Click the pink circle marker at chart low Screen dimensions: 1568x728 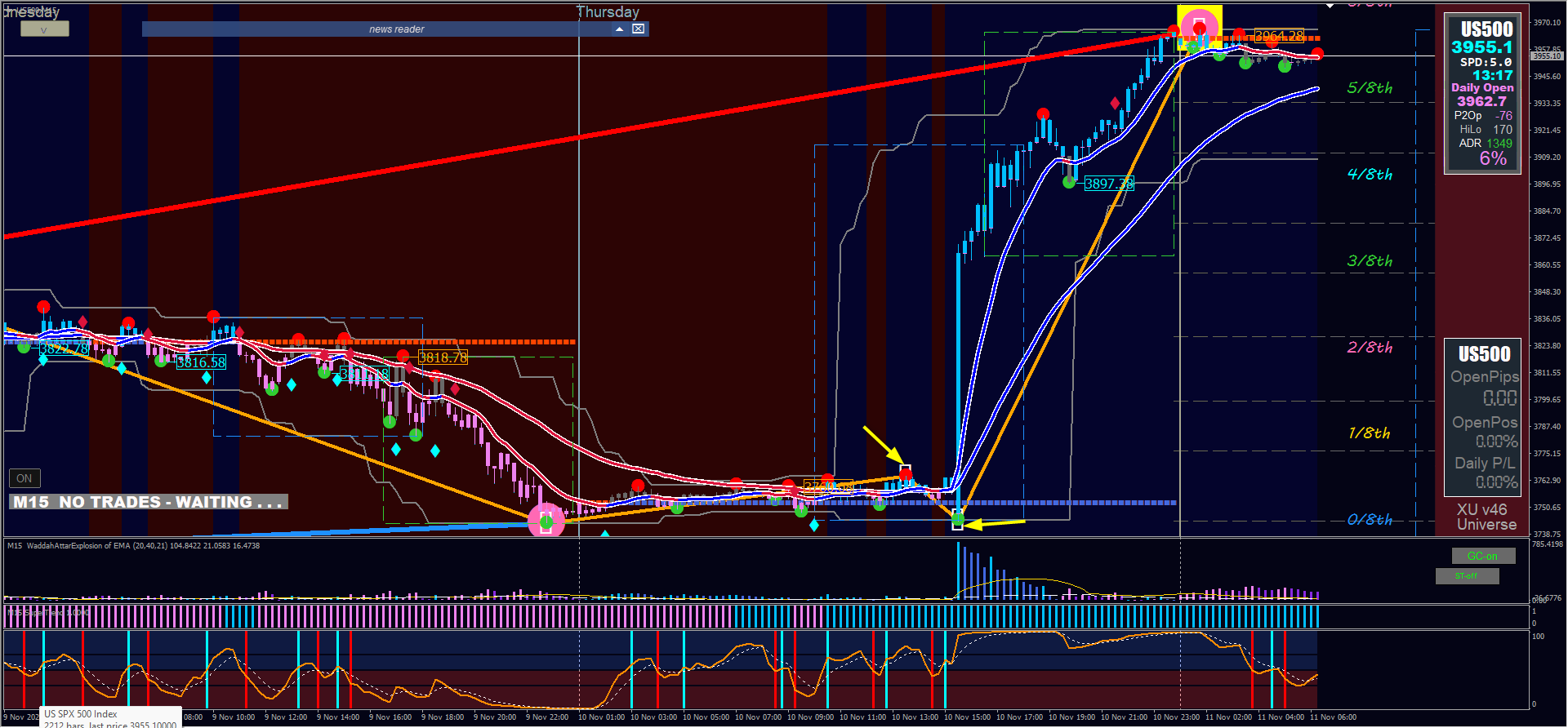pos(546,521)
